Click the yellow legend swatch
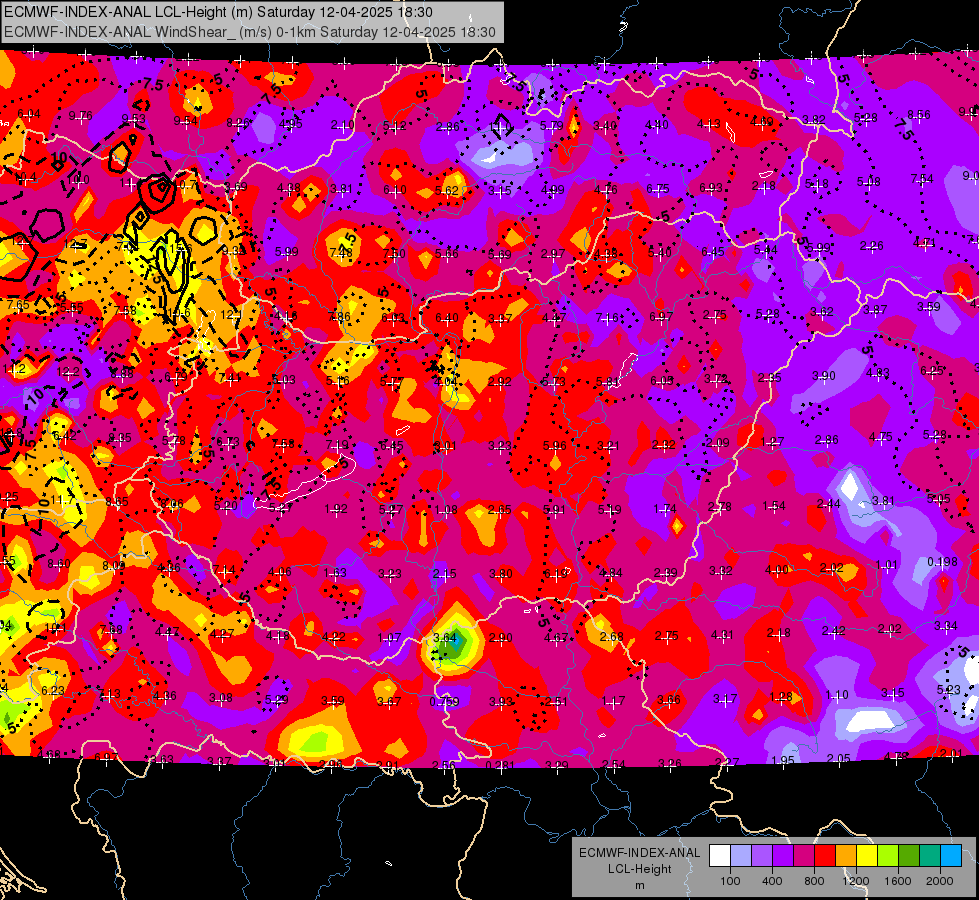Image resolution: width=979 pixels, height=900 pixels. 867,855
